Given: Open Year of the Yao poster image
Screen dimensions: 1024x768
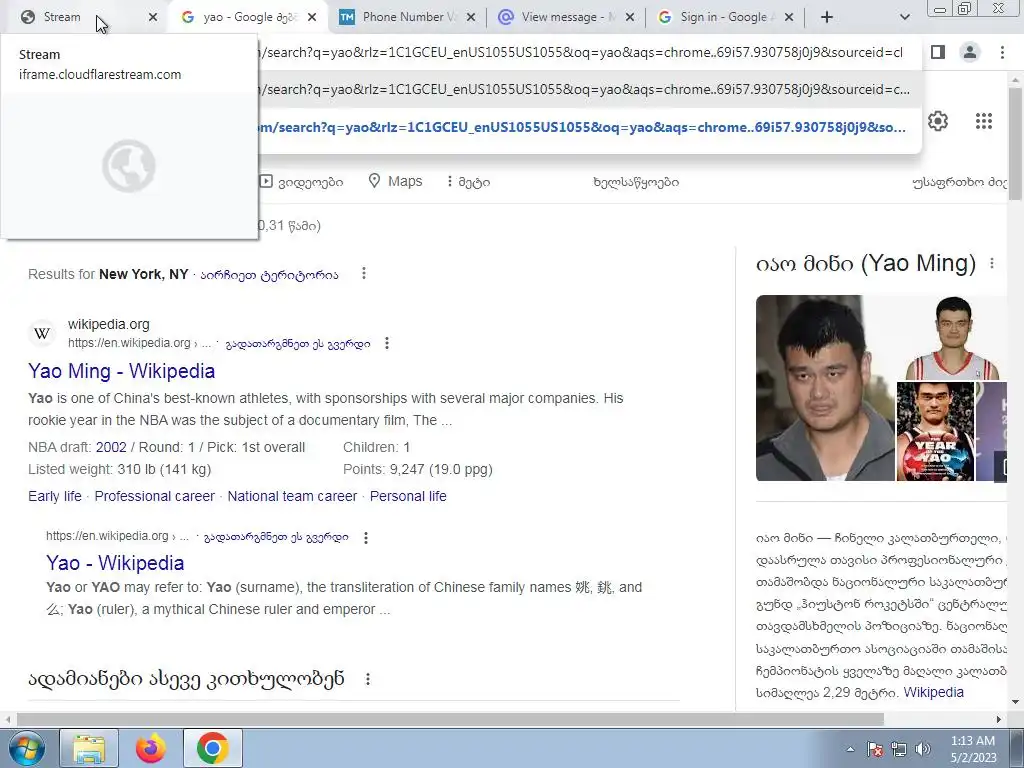Looking at the screenshot, I should [x=935, y=432].
